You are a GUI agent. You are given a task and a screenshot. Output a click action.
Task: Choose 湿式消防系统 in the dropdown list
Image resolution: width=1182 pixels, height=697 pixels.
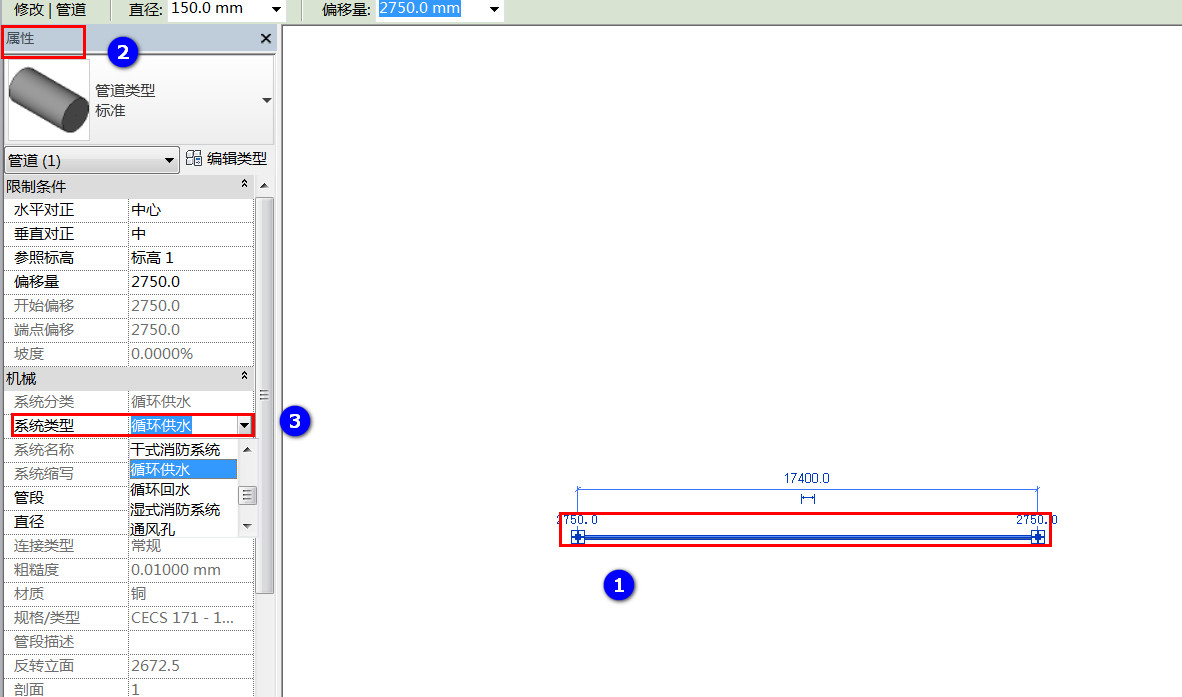[x=175, y=510]
